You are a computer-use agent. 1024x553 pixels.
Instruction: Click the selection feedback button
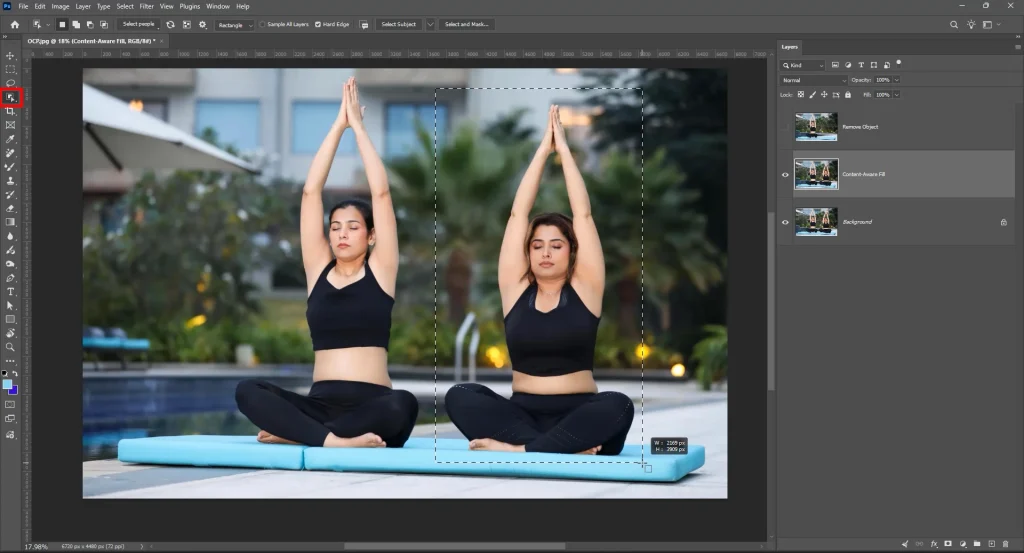[364, 25]
